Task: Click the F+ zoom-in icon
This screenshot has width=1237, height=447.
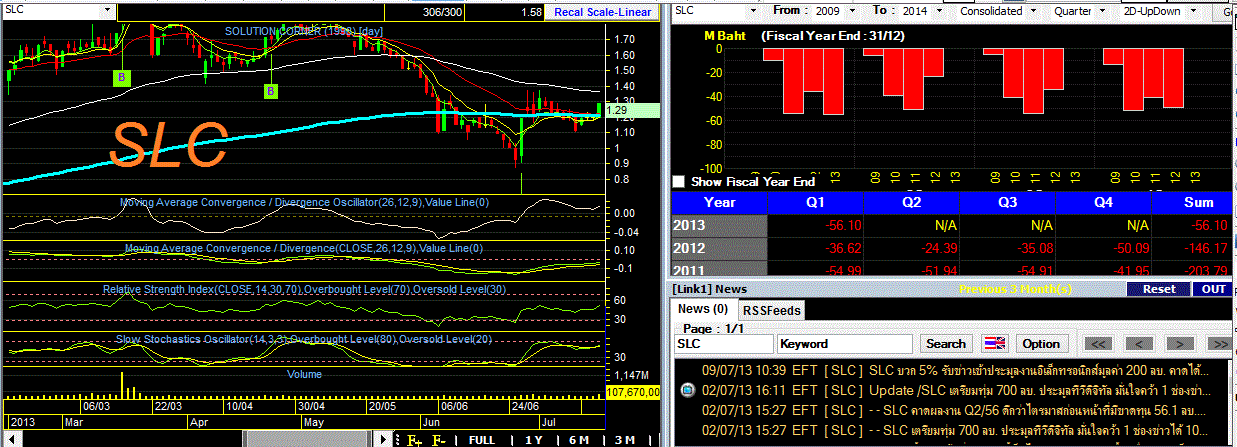Action: [x=414, y=440]
